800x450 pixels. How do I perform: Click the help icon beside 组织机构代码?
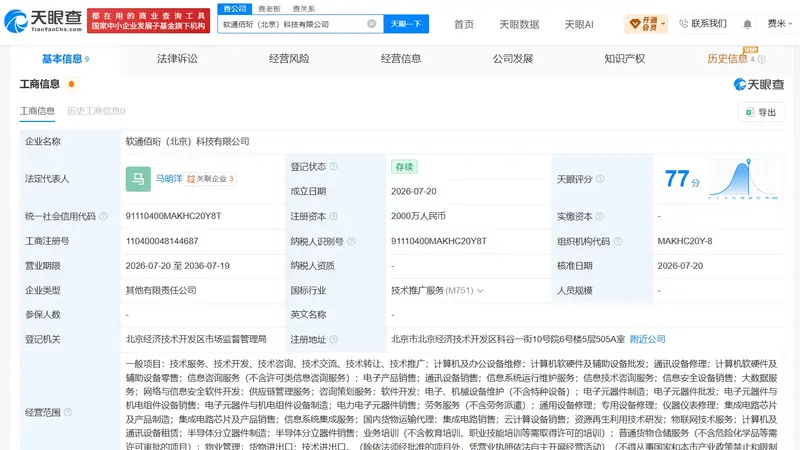point(617,241)
